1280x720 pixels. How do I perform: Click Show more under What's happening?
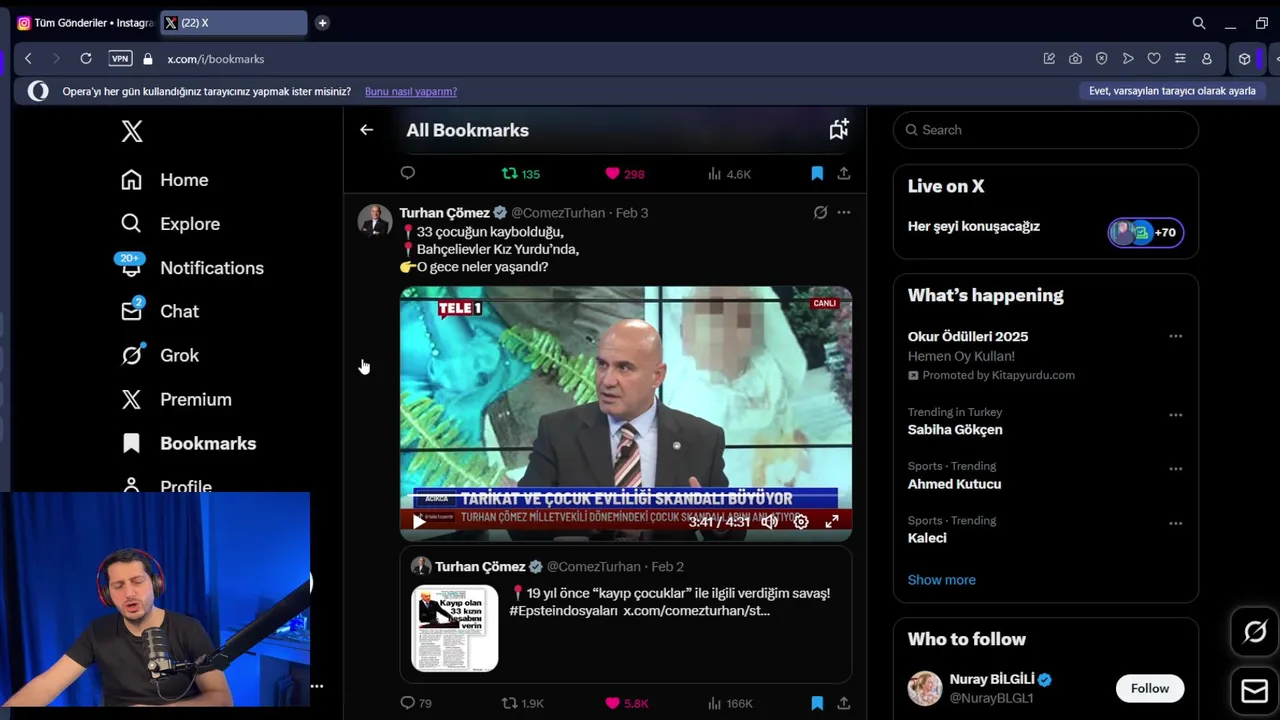point(942,580)
